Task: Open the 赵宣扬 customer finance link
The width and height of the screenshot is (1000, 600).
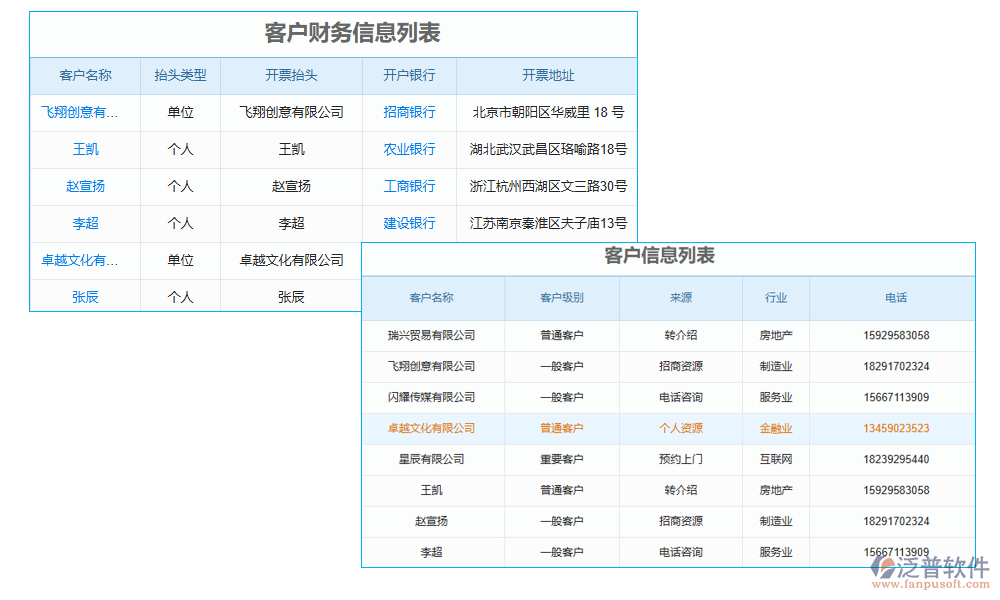Action: [x=85, y=186]
